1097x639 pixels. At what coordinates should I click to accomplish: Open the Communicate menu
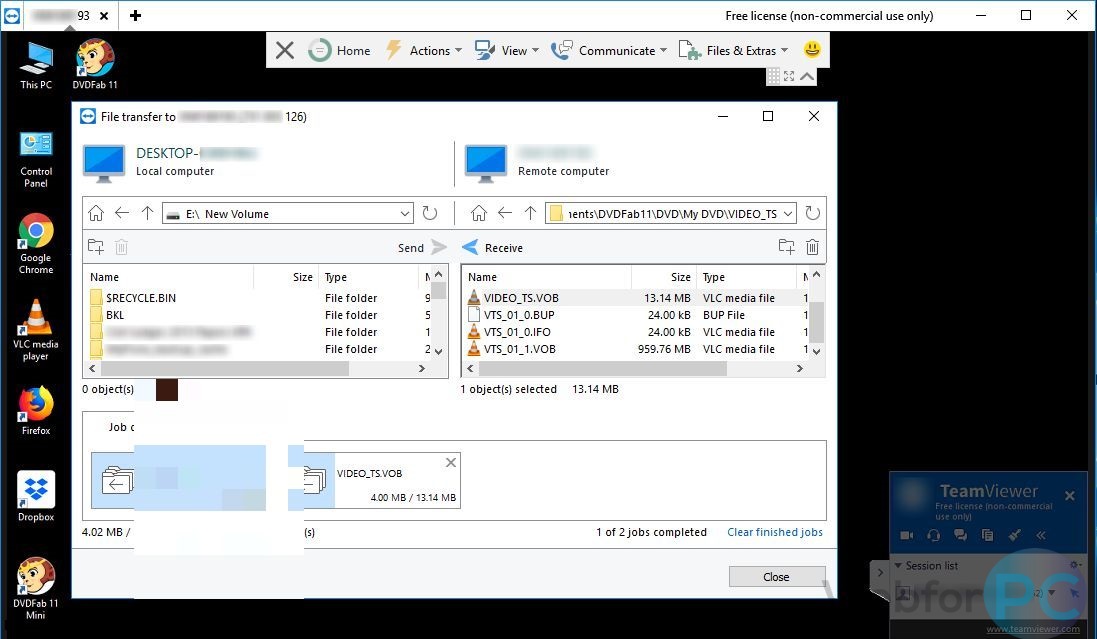(x=609, y=50)
